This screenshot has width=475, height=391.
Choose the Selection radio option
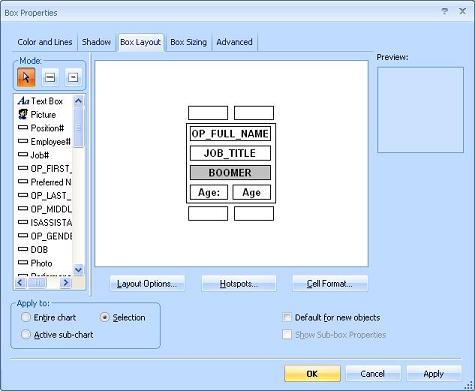122,317
